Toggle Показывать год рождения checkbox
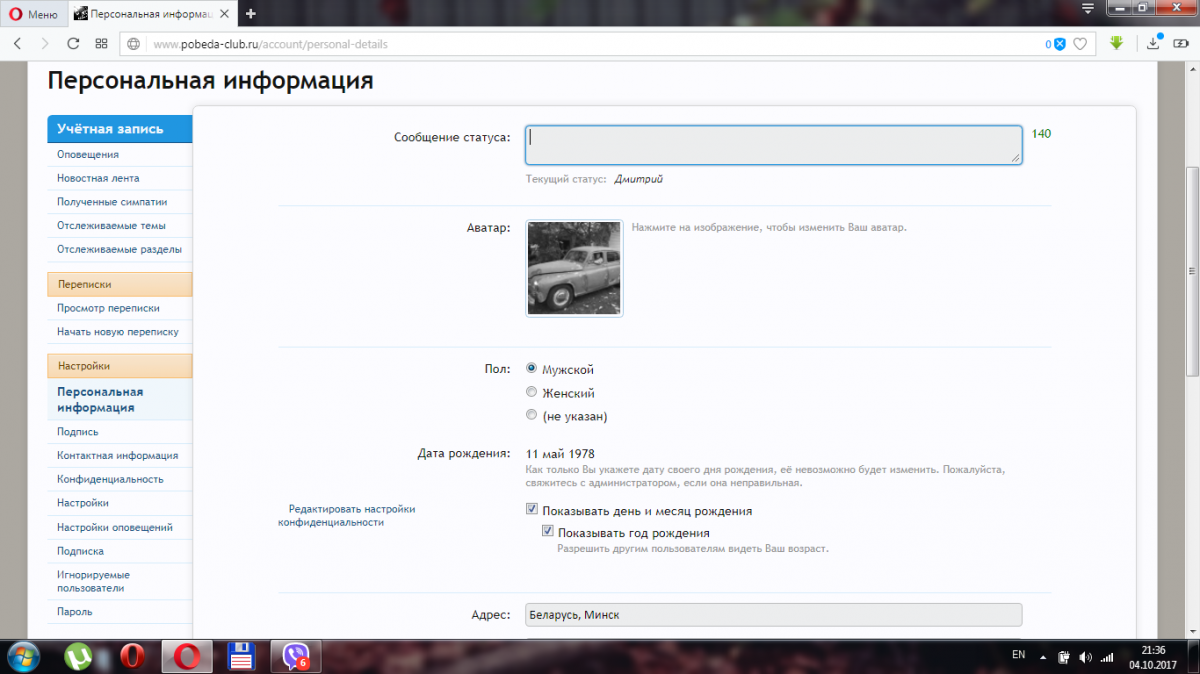 click(548, 532)
